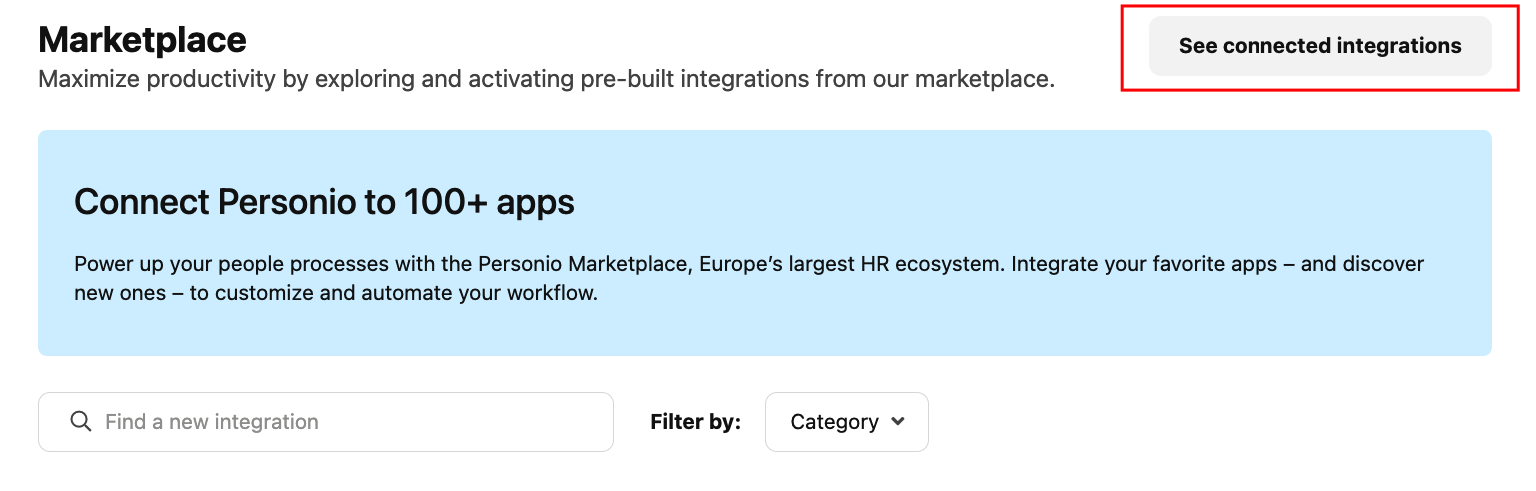Click the search icon inside integration field
Viewport: 1536px width, 491px height.
[81, 422]
